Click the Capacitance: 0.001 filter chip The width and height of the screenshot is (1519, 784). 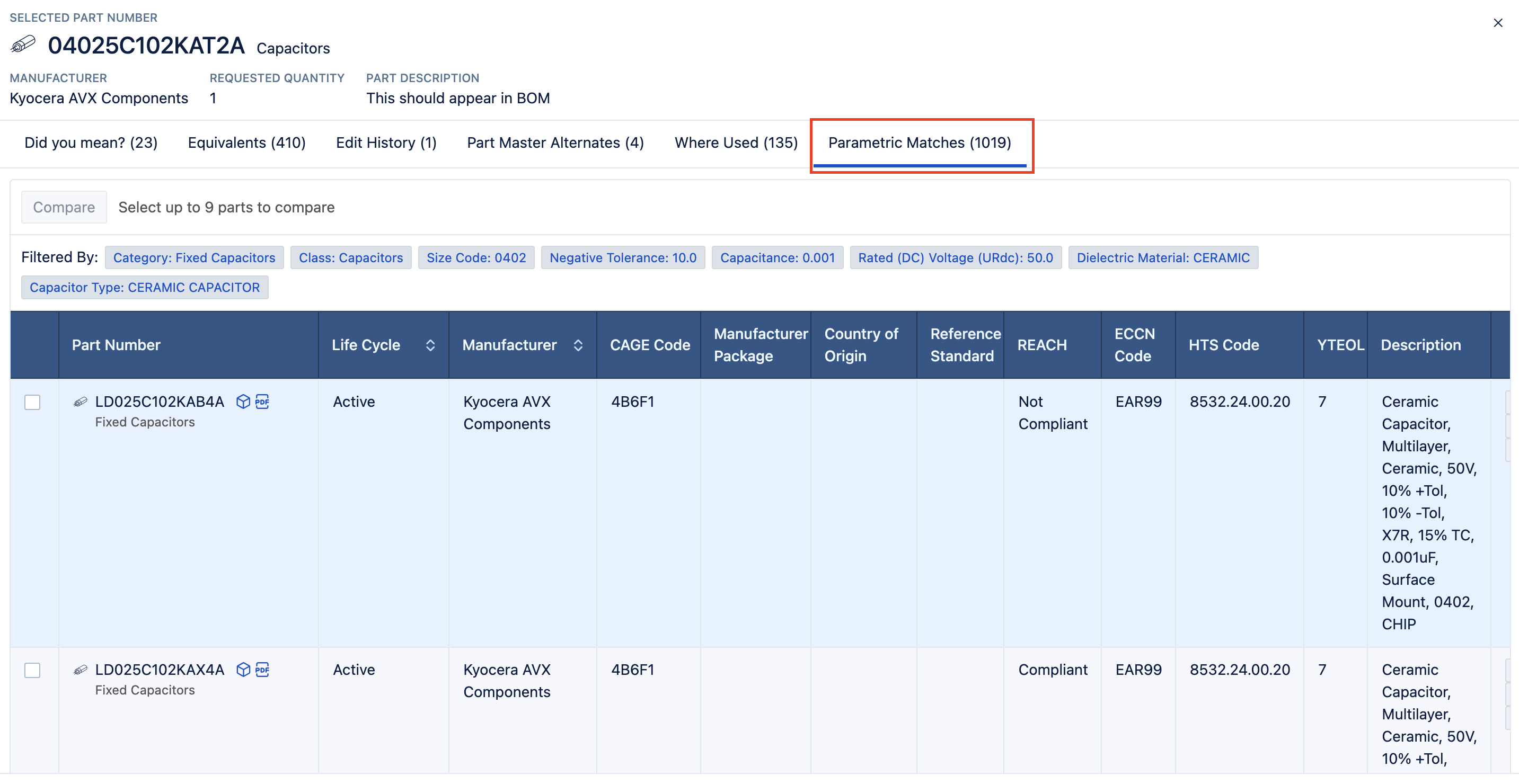pyautogui.click(x=776, y=257)
